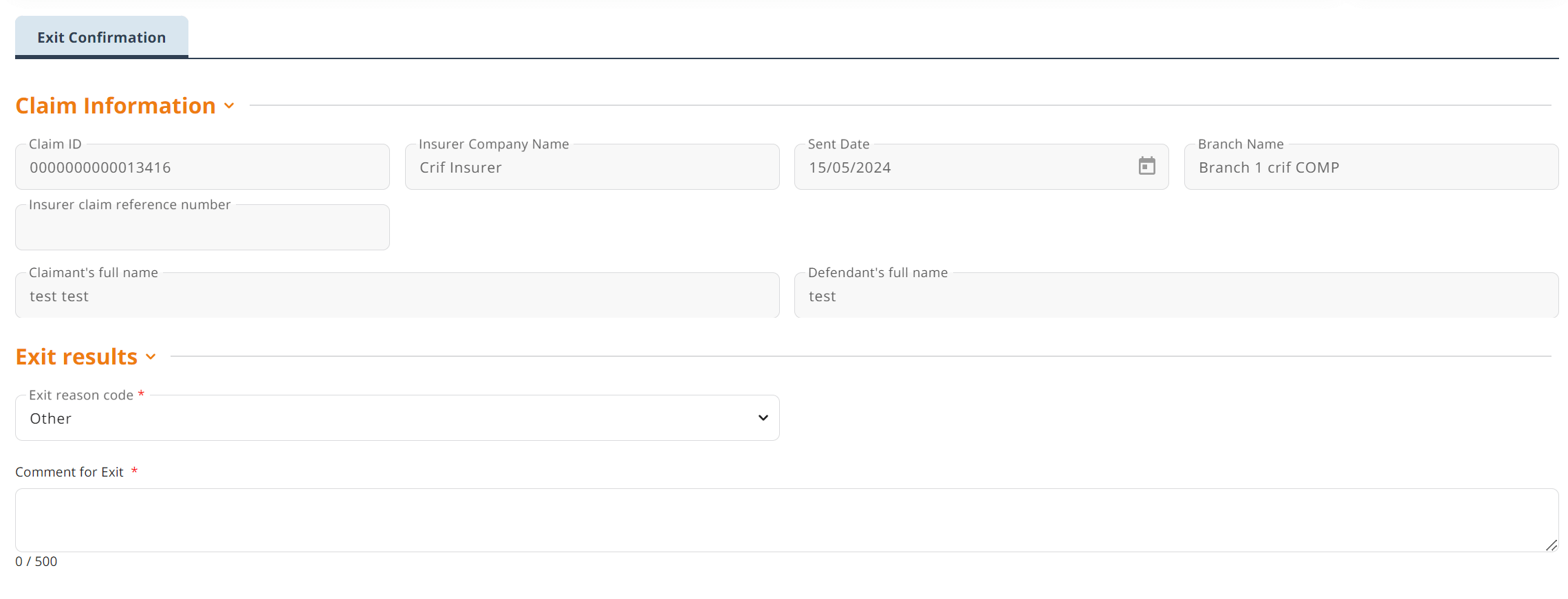Viewport: 1568px width, 599px height.
Task: Open the Sent Date calendar picker icon
Action: coord(1146,166)
